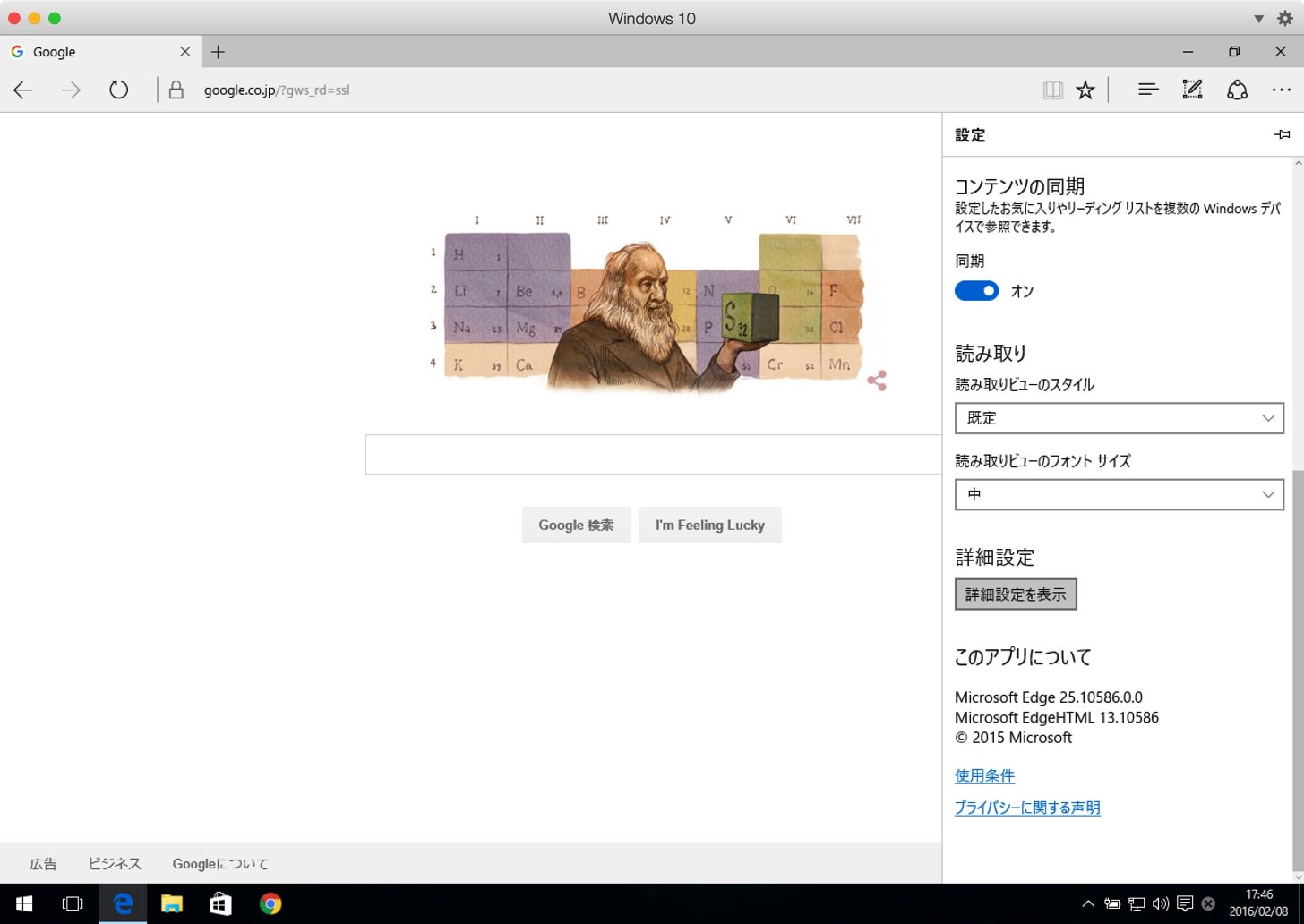The image size is (1304, 924).
Task: Open the Windows Start menu
Action: [24, 903]
